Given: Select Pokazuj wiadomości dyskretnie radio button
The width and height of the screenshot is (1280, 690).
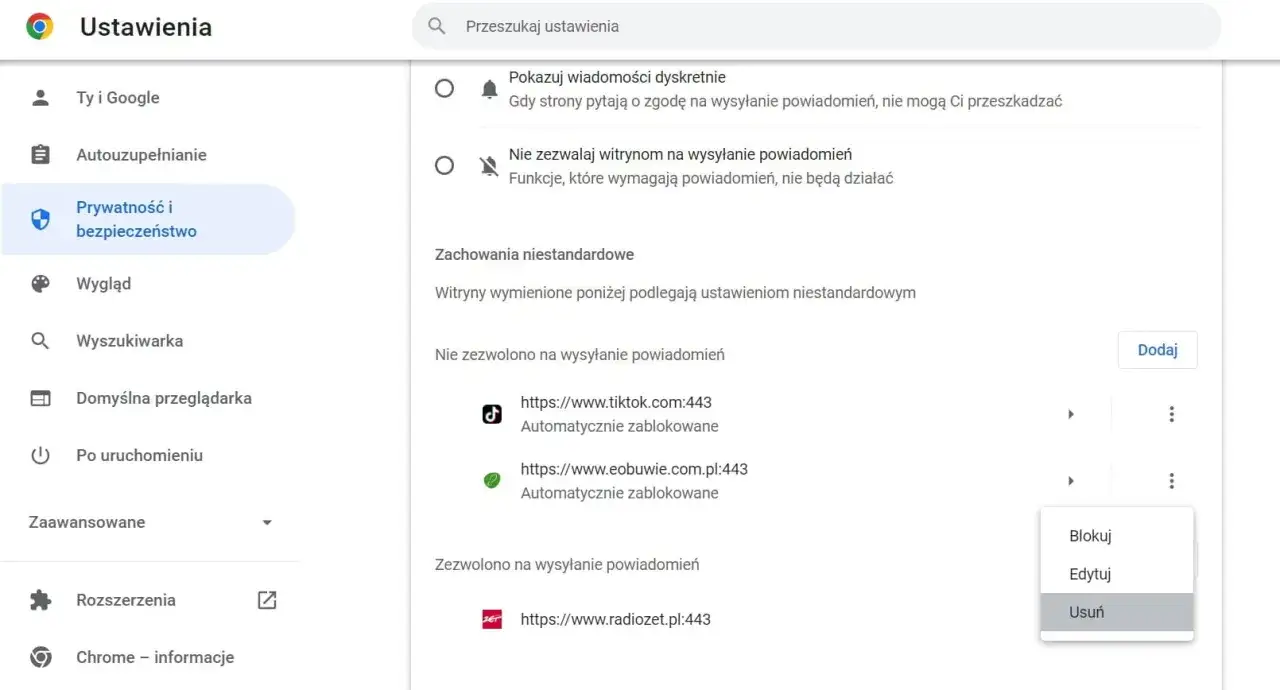Looking at the screenshot, I should [444, 88].
